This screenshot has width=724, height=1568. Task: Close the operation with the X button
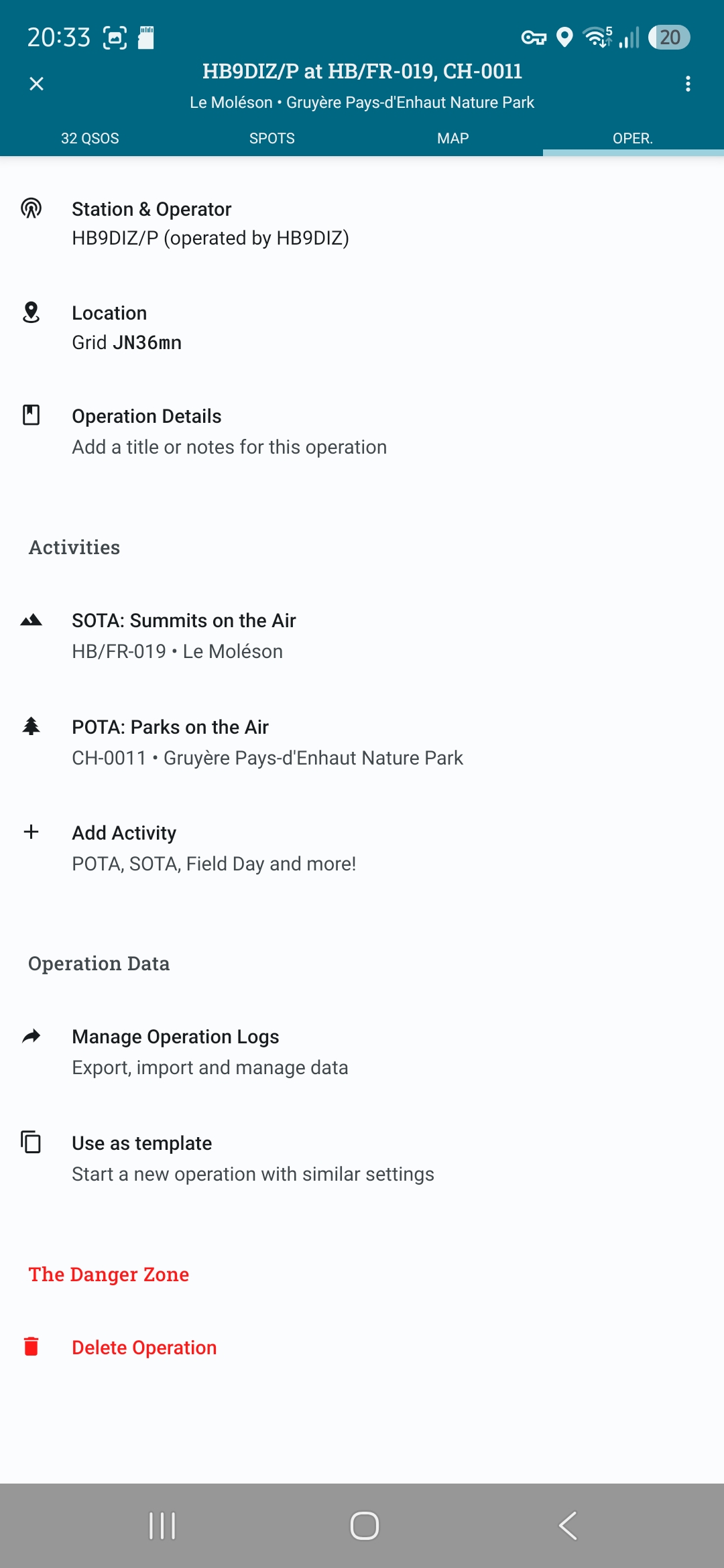click(x=37, y=84)
